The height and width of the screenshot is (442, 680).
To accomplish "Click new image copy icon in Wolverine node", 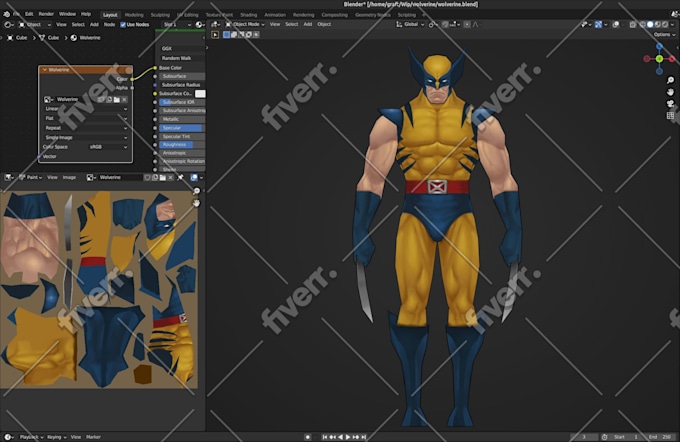I will tap(109, 99).
